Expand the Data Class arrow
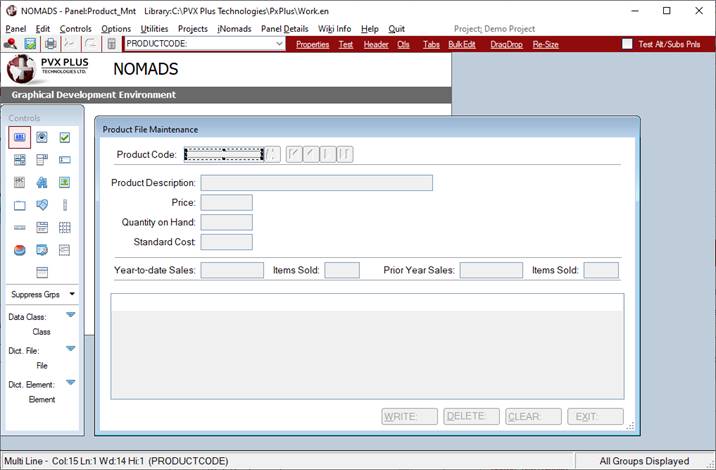 [70, 315]
